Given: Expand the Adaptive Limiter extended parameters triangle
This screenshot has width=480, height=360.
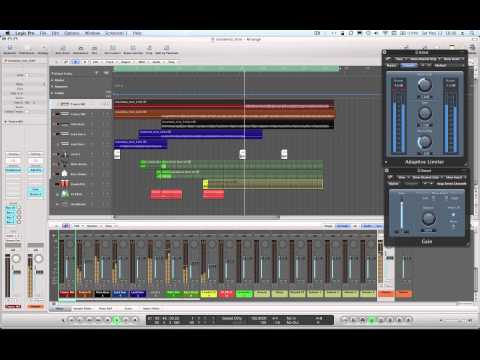Looking at the screenshot, I should 386,162.
